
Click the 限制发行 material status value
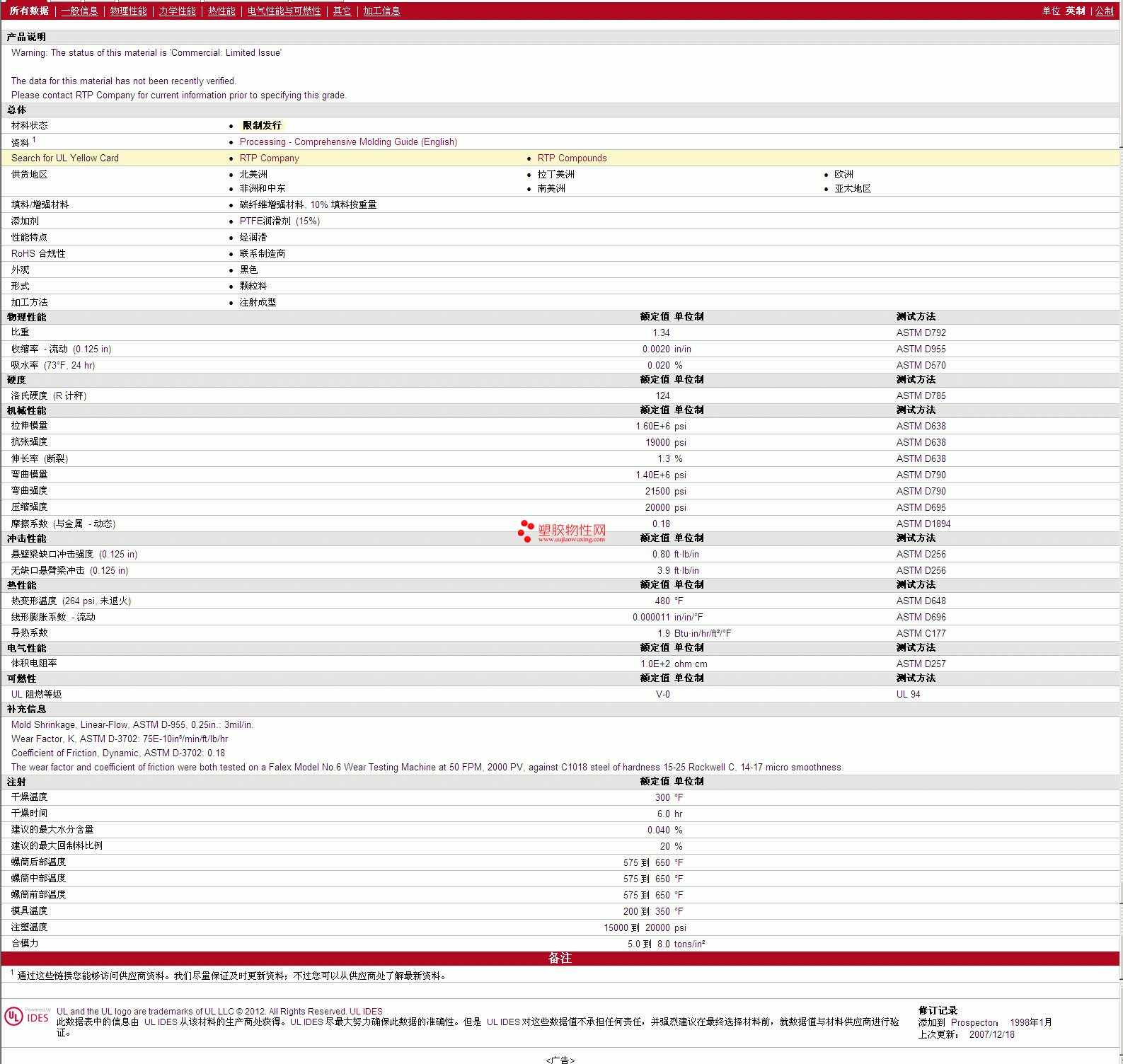262,125
